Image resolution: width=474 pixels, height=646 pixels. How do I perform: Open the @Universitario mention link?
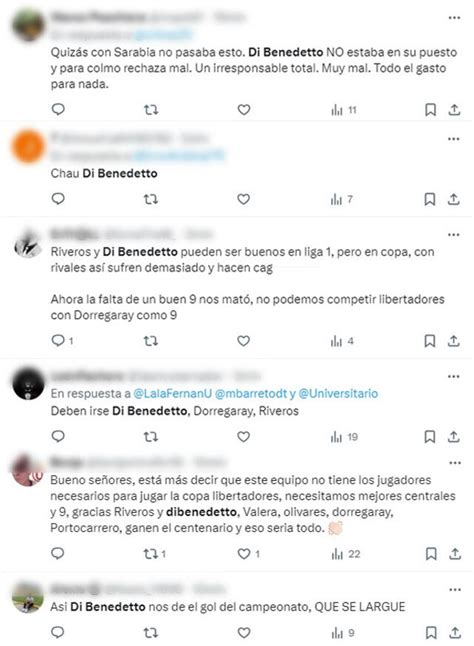(x=338, y=393)
